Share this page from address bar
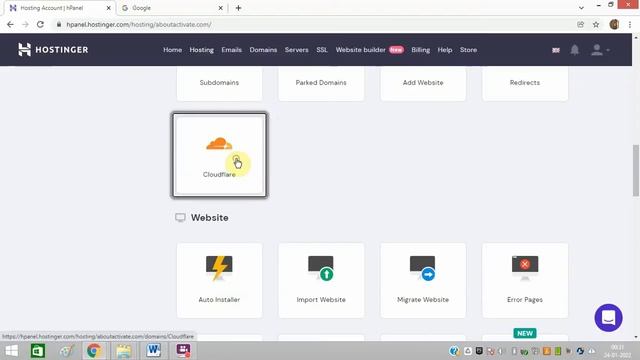This screenshot has height=360, width=640. tap(580, 24)
